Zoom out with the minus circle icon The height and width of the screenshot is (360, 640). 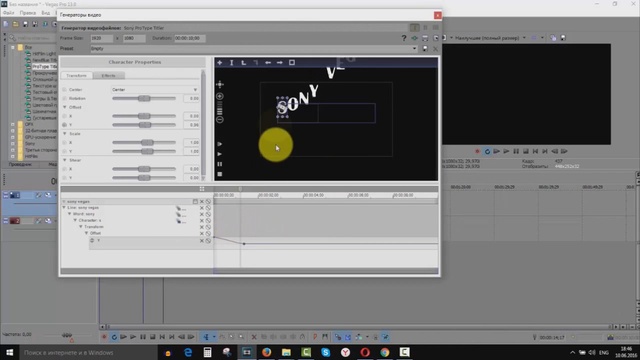[x=220, y=120]
